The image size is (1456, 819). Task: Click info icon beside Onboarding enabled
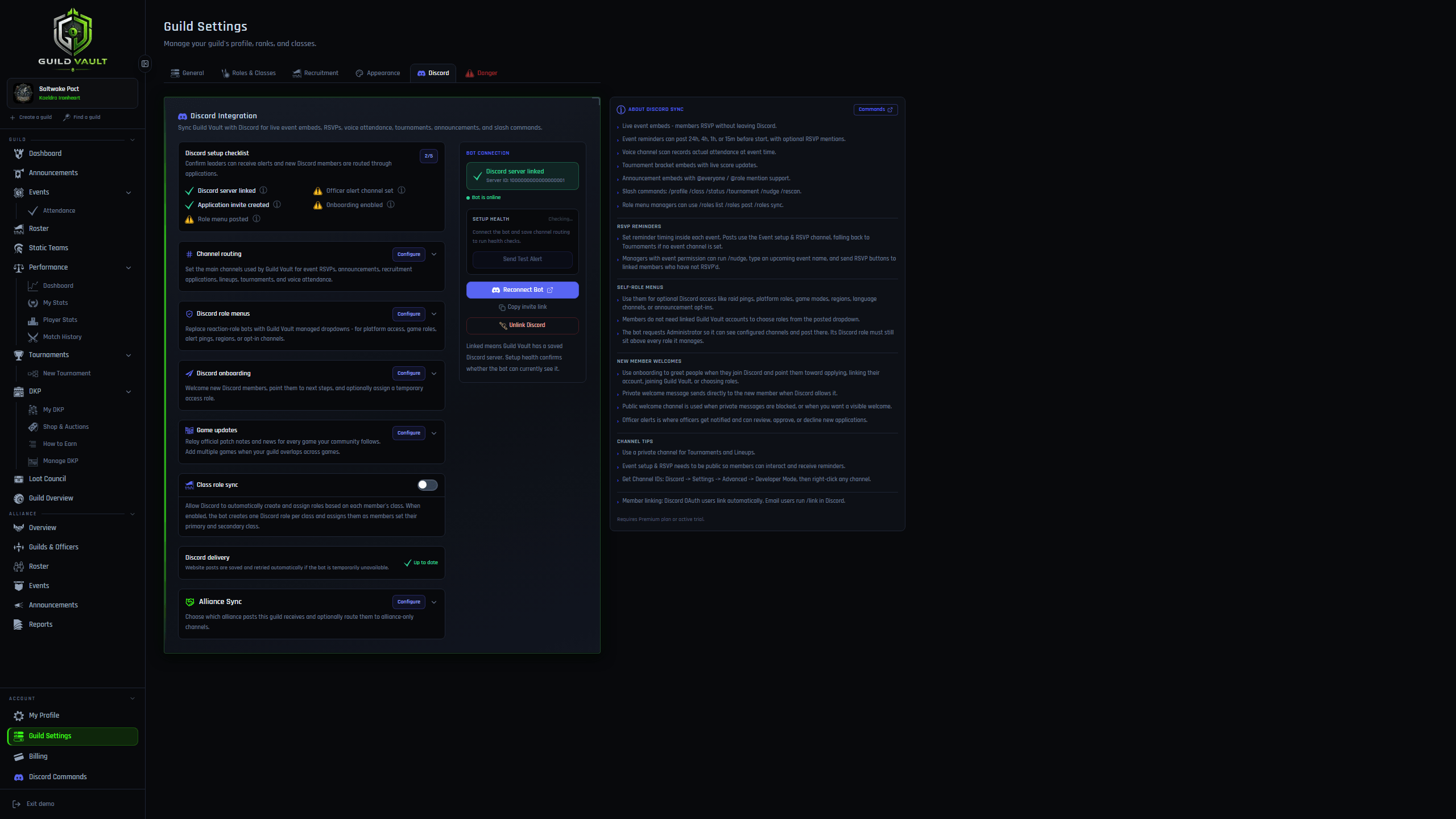click(x=391, y=205)
